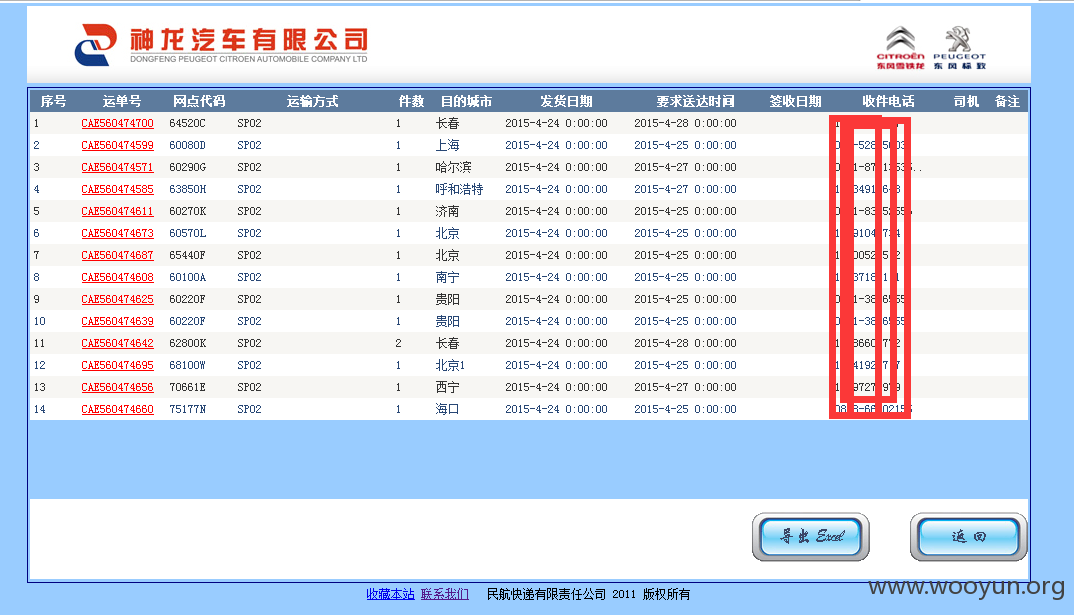Select network code 65440F cell

pos(187,255)
